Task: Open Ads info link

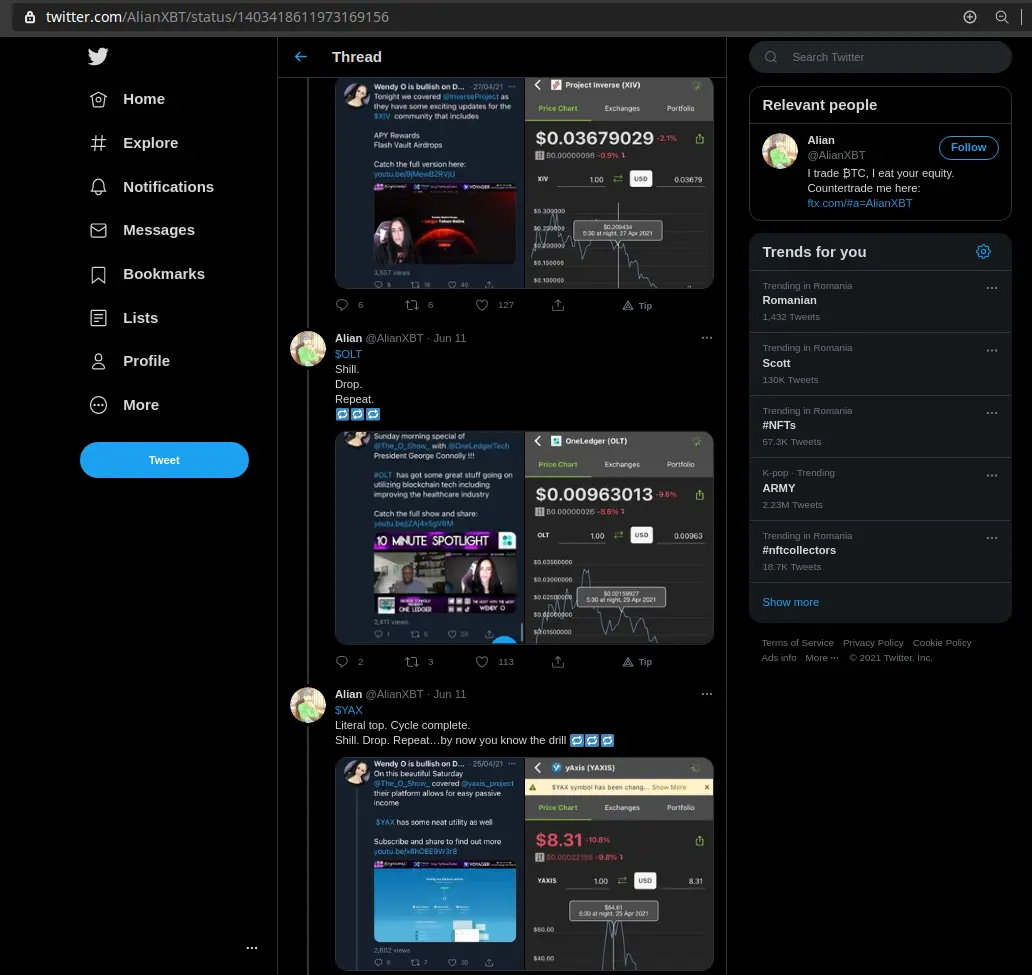Action: tap(779, 658)
